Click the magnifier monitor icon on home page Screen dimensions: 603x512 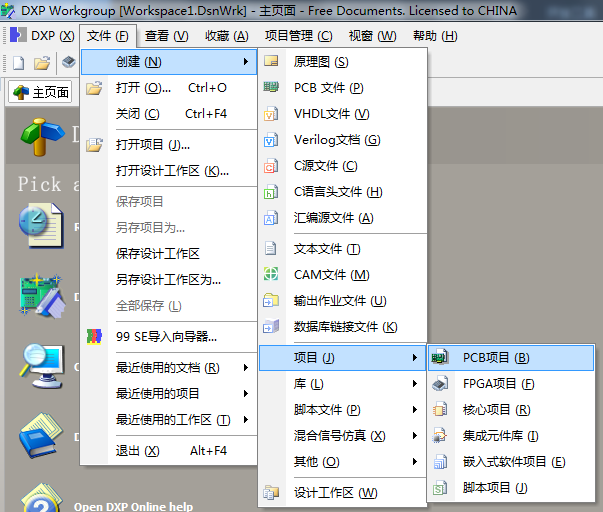tap(42, 366)
